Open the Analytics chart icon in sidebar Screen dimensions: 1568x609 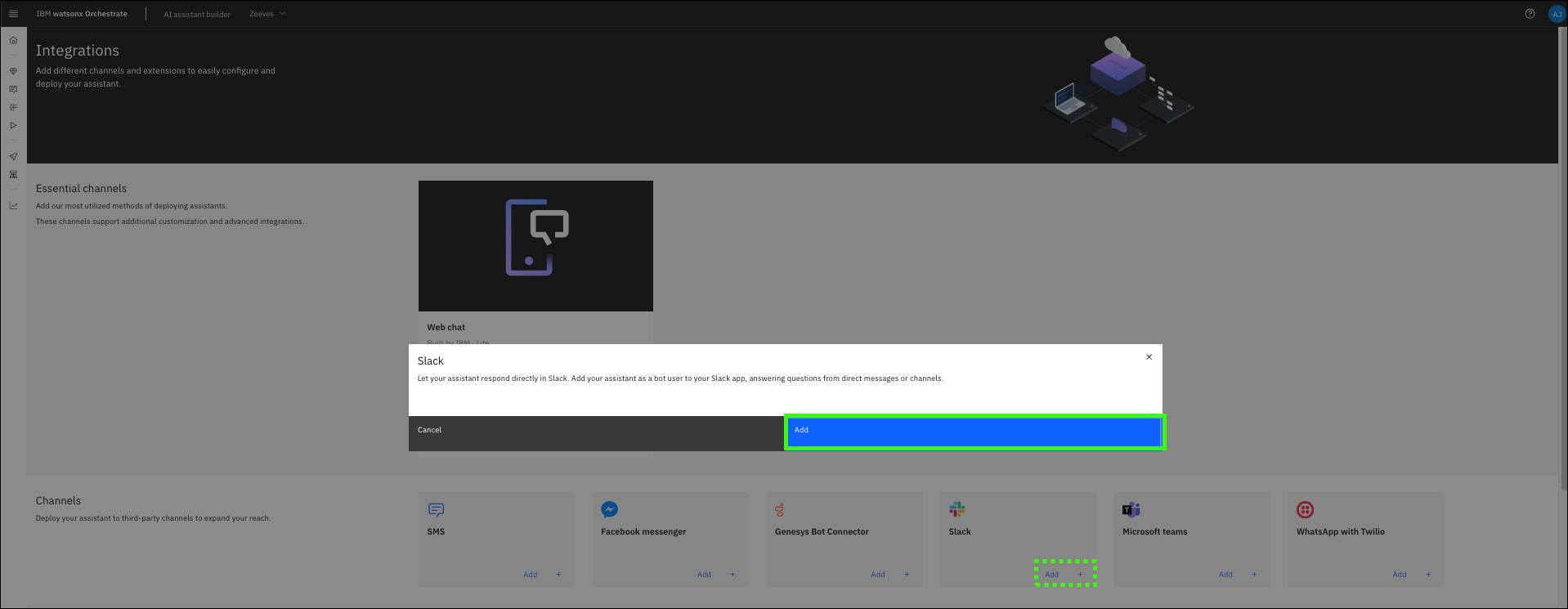tap(13, 206)
